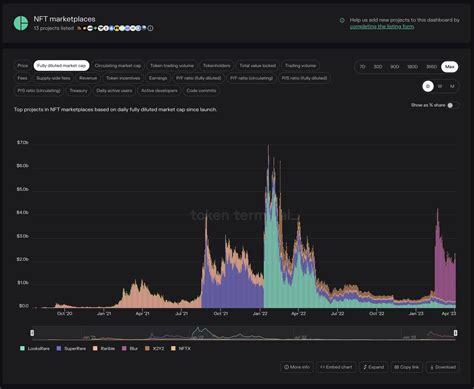Image resolution: width=474 pixels, height=389 pixels.
Task: Switch to the Circulating market cap metric
Action: click(118, 66)
